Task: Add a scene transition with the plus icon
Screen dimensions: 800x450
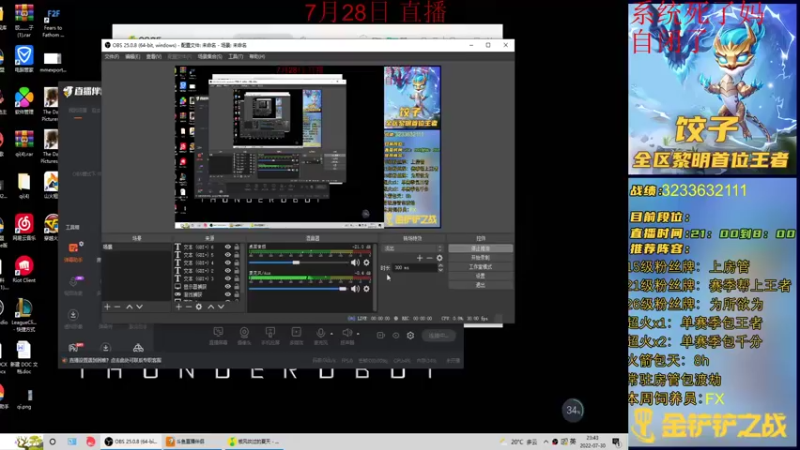Action: pyautogui.click(x=419, y=258)
